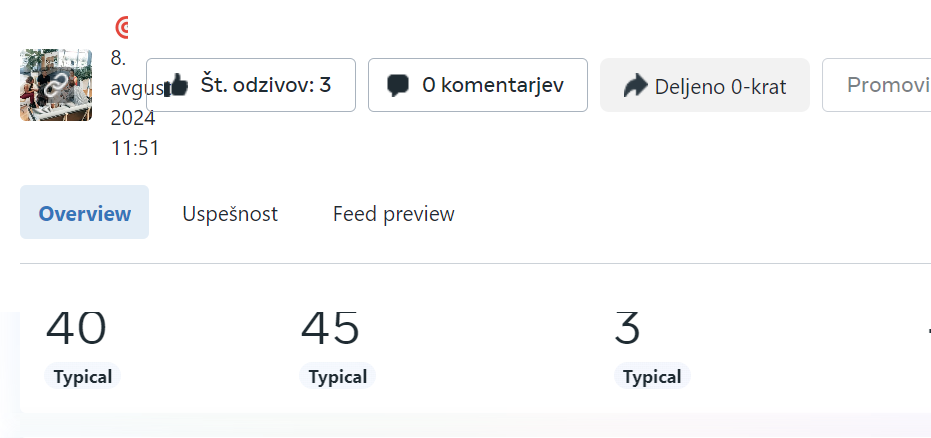Image resolution: width=931 pixels, height=438 pixels.
Task: Click the thumbs-up reactions icon
Action: 175,85
